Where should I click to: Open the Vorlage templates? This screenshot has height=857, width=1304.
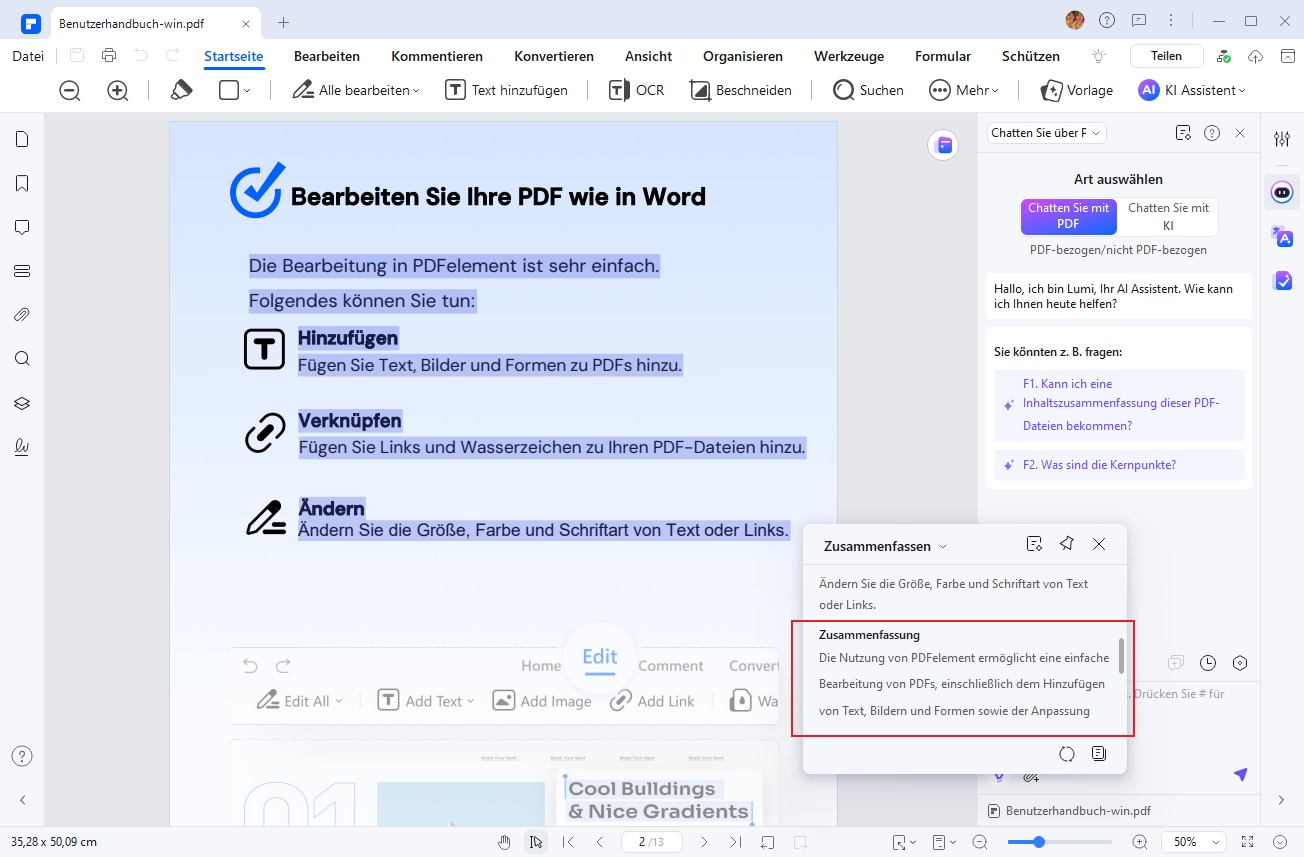tap(1077, 90)
